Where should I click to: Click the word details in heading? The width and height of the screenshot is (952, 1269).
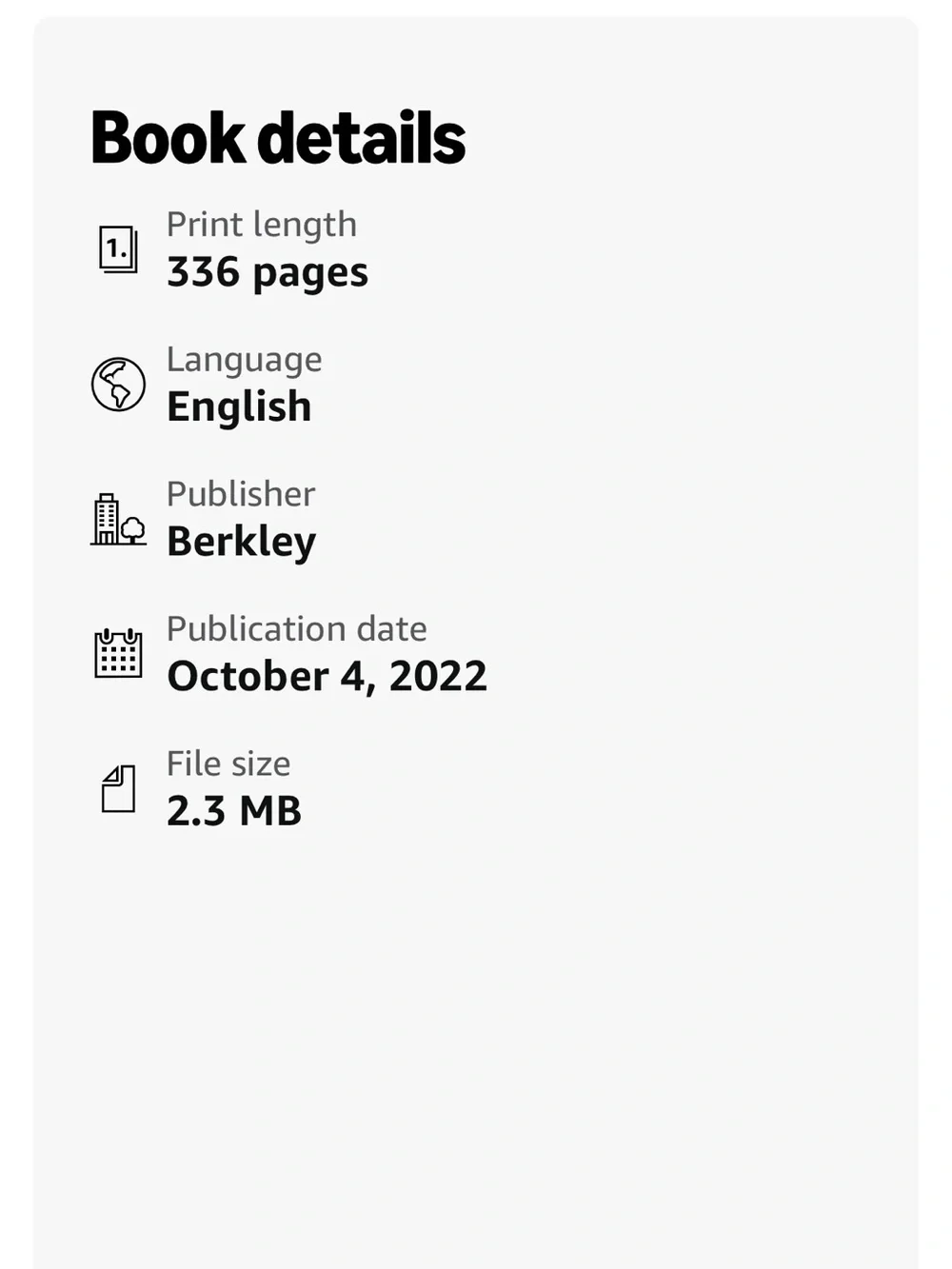point(362,138)
